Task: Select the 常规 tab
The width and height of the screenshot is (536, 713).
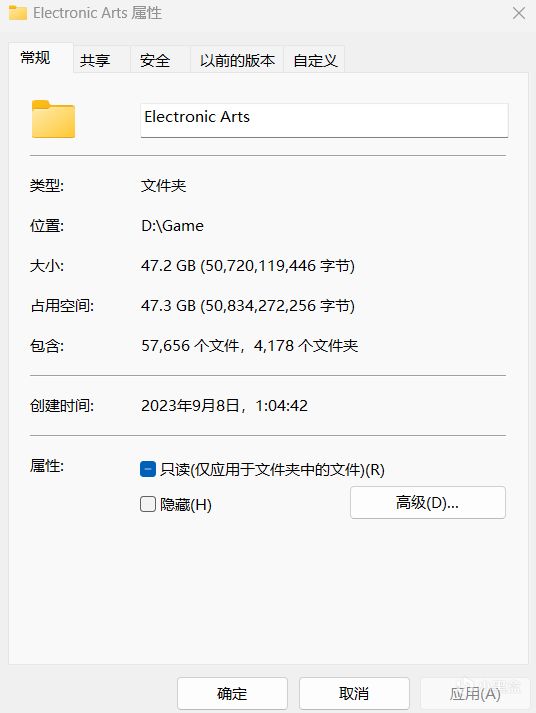Action: click(35, 58)
